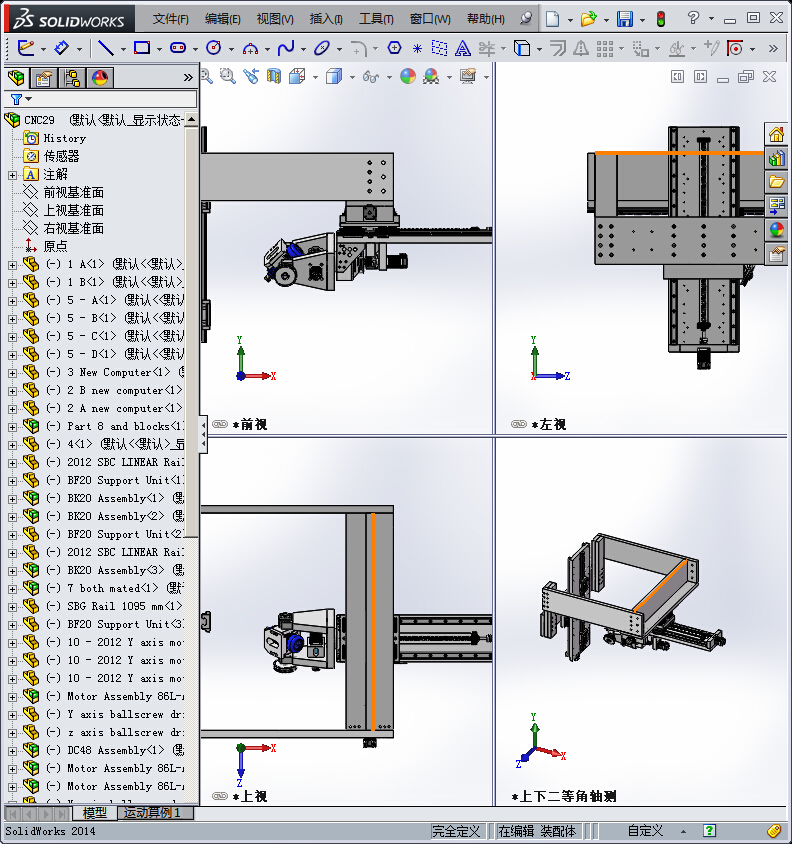The image size is (792, 844).
Task: Open the Line tool dropdown arrow
Action: [123, 50]
